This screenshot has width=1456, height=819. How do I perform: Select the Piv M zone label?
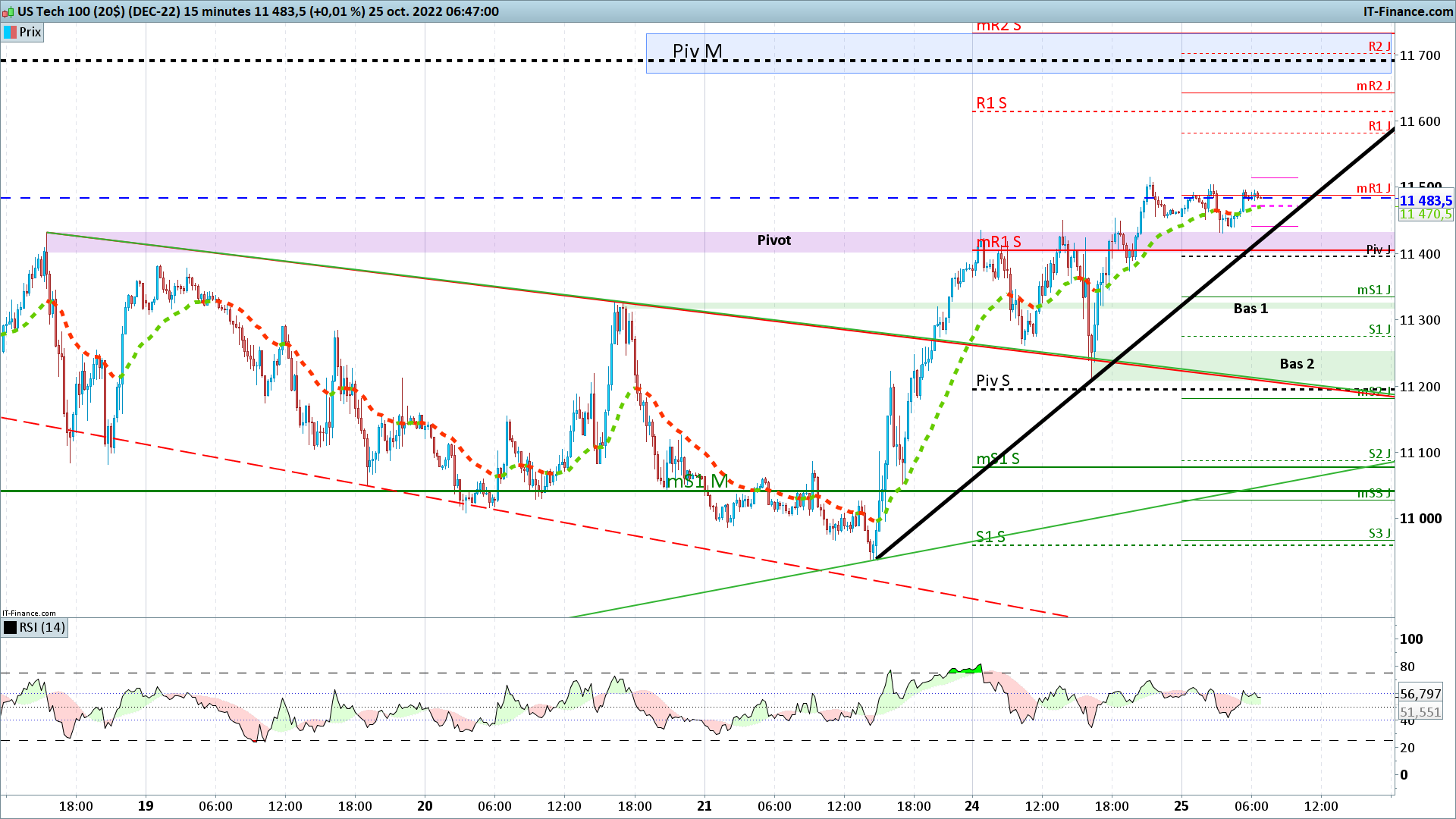[697, 51]
